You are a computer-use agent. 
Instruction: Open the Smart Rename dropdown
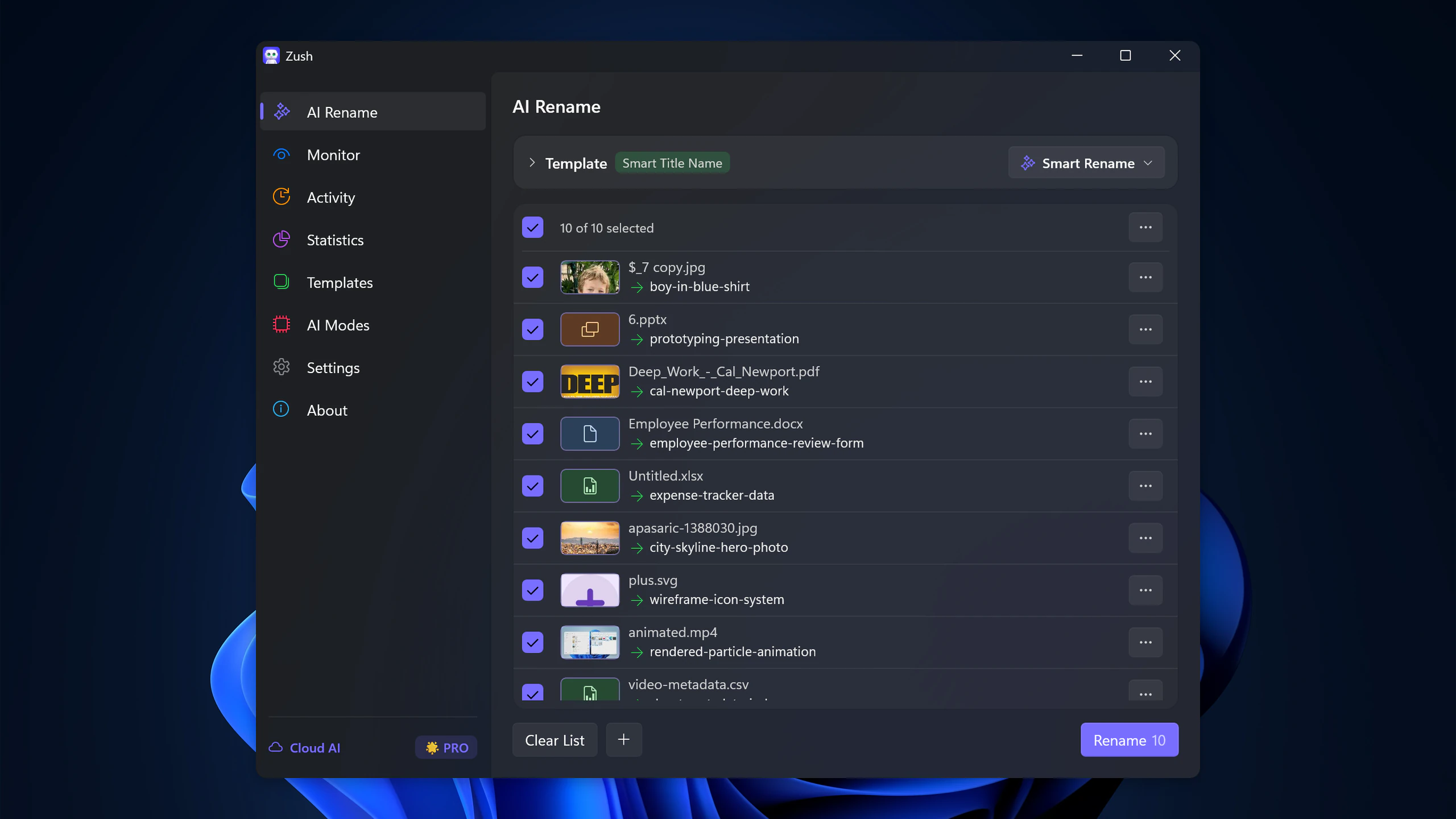coord(1086,163)
